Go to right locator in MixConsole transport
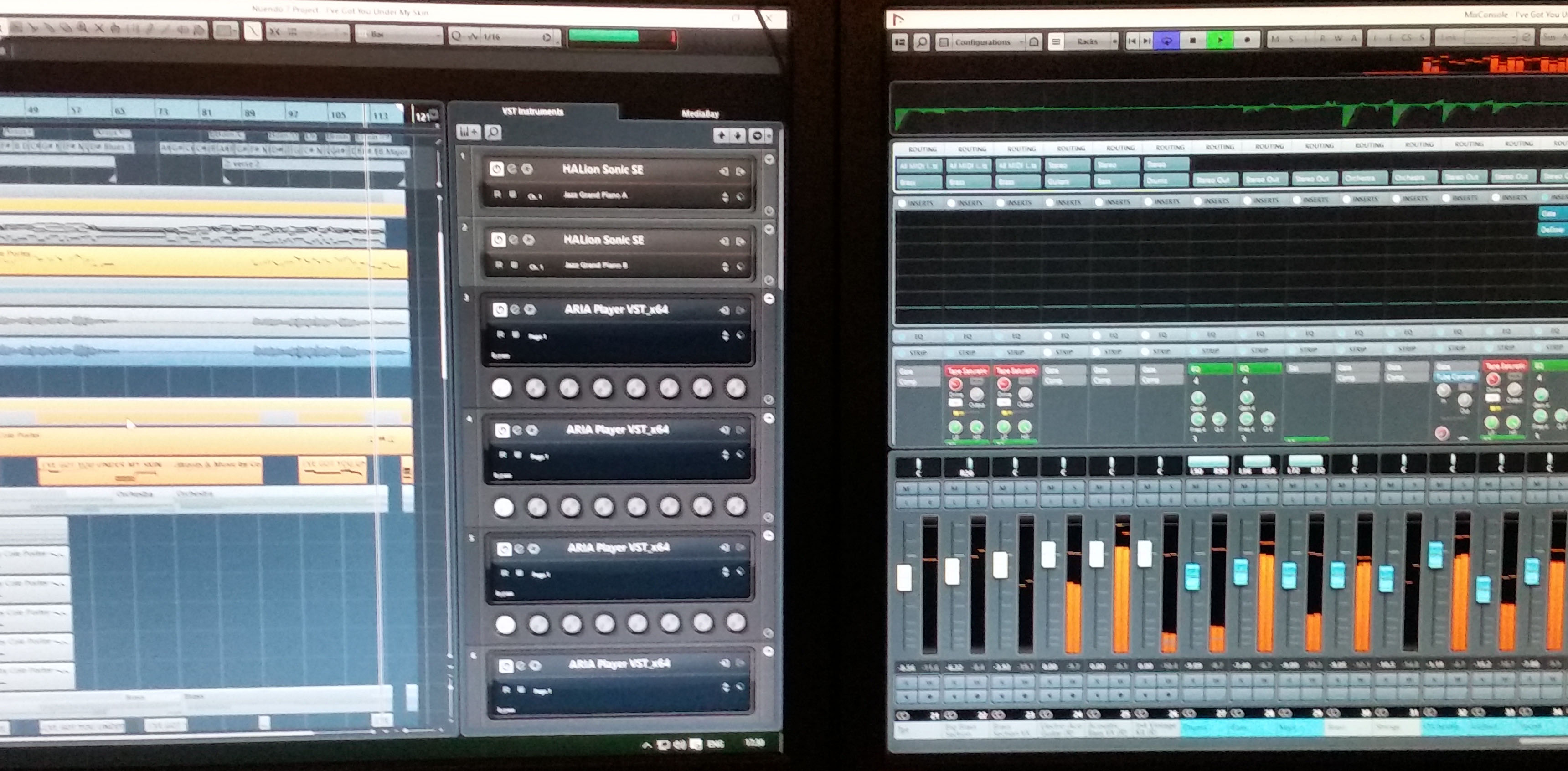 click(x=1146, y=41)
